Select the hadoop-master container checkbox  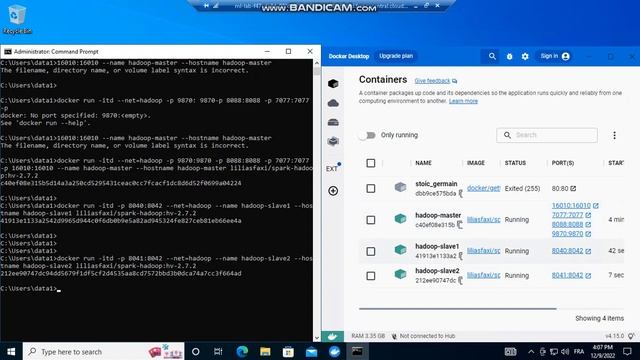(371, 220)
